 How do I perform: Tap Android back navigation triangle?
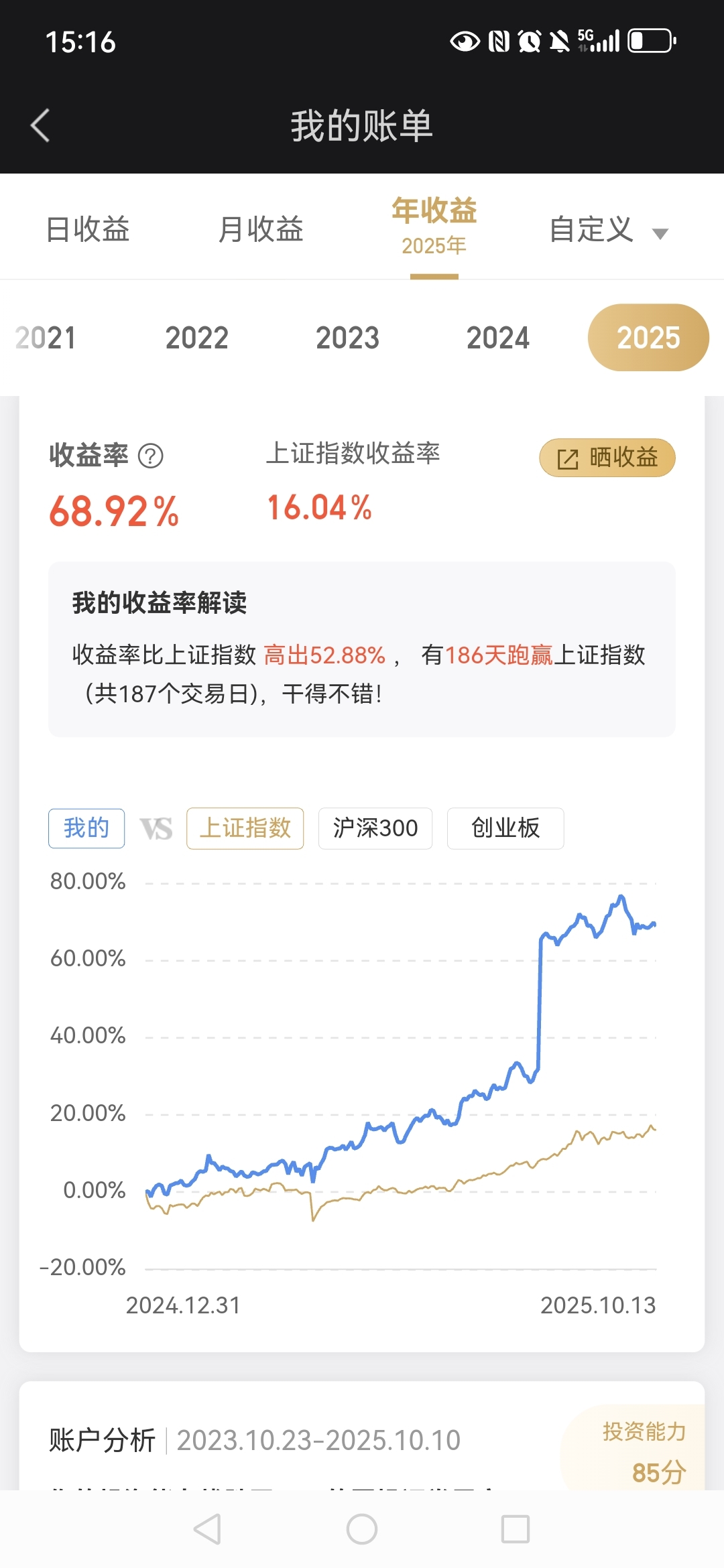(207, 1529)
